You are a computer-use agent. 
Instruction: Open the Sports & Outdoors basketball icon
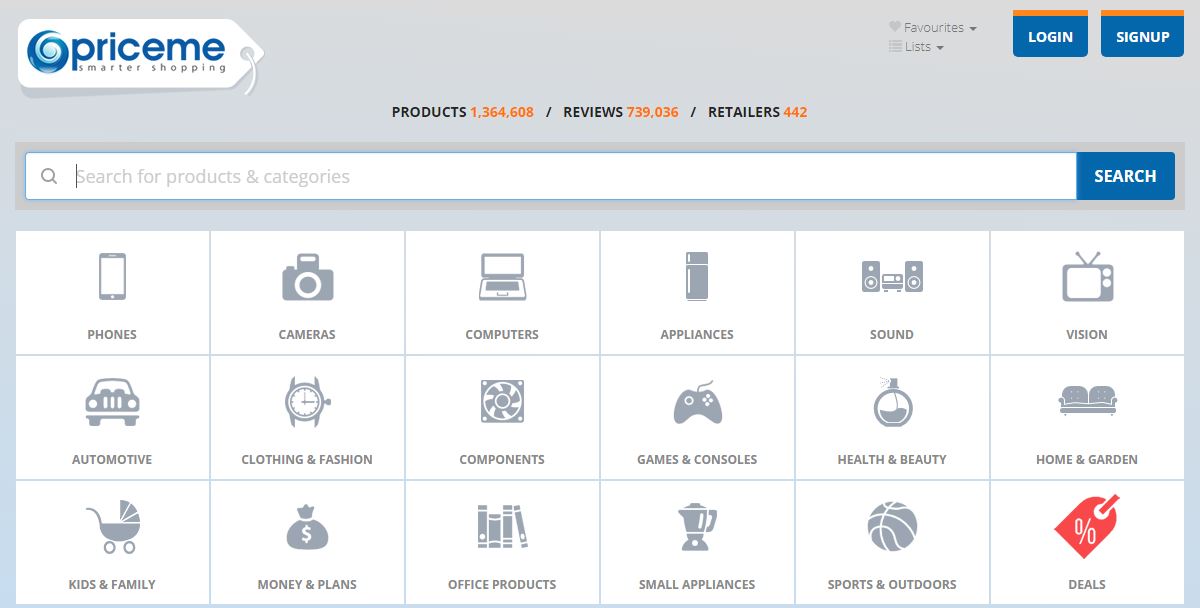coord(892,526)
